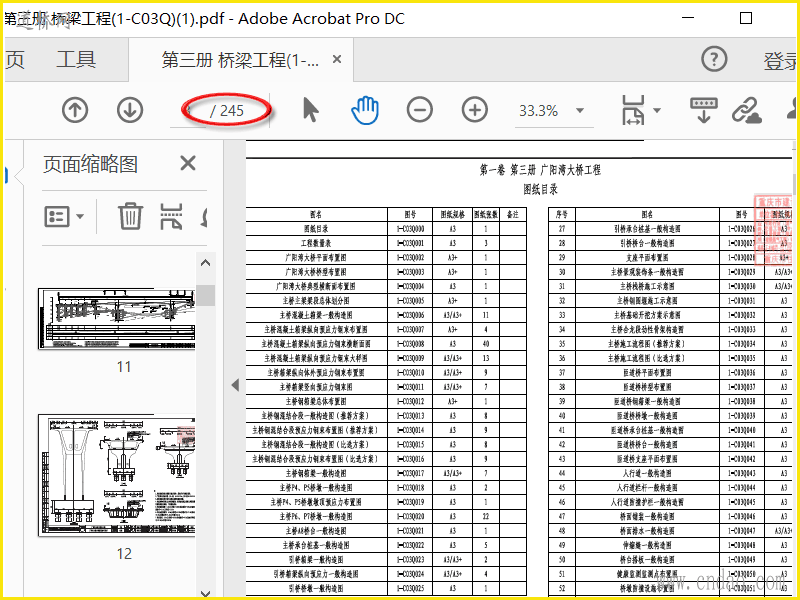Click thumbnail scrollbar up arrow
The width and height of the screenshot is (800, 600).
[x=206, y=263]
